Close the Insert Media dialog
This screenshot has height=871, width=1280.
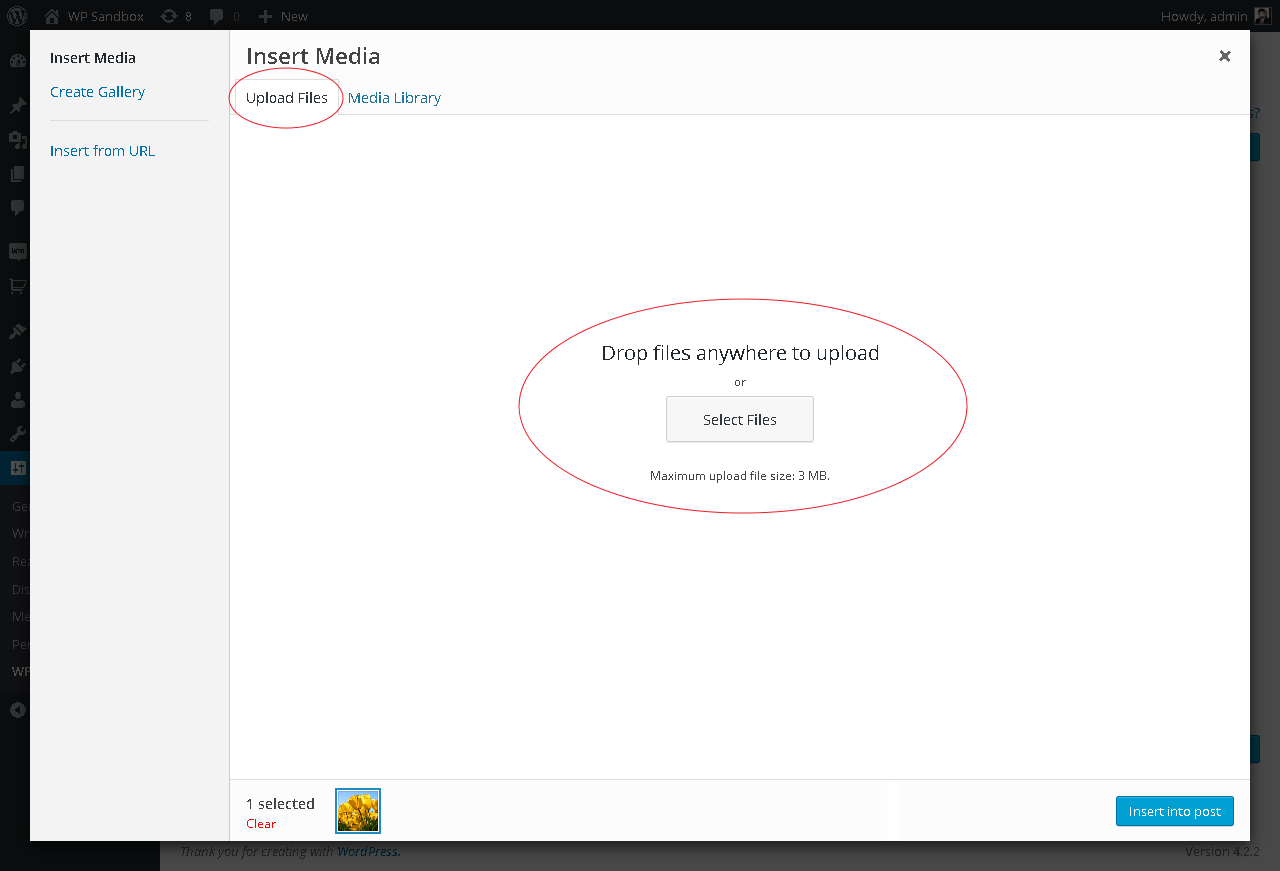point(1224,56)
